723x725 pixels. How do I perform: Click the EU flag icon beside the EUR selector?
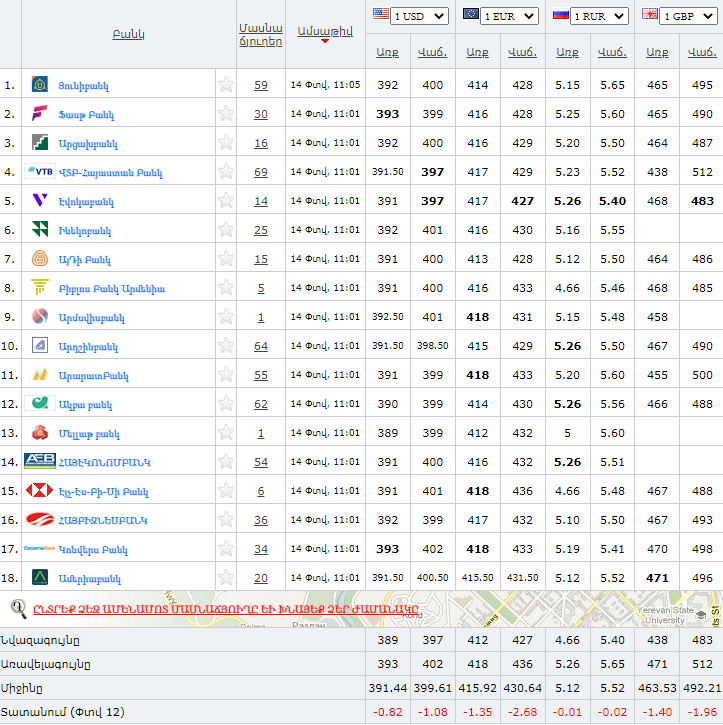[471, 13]
